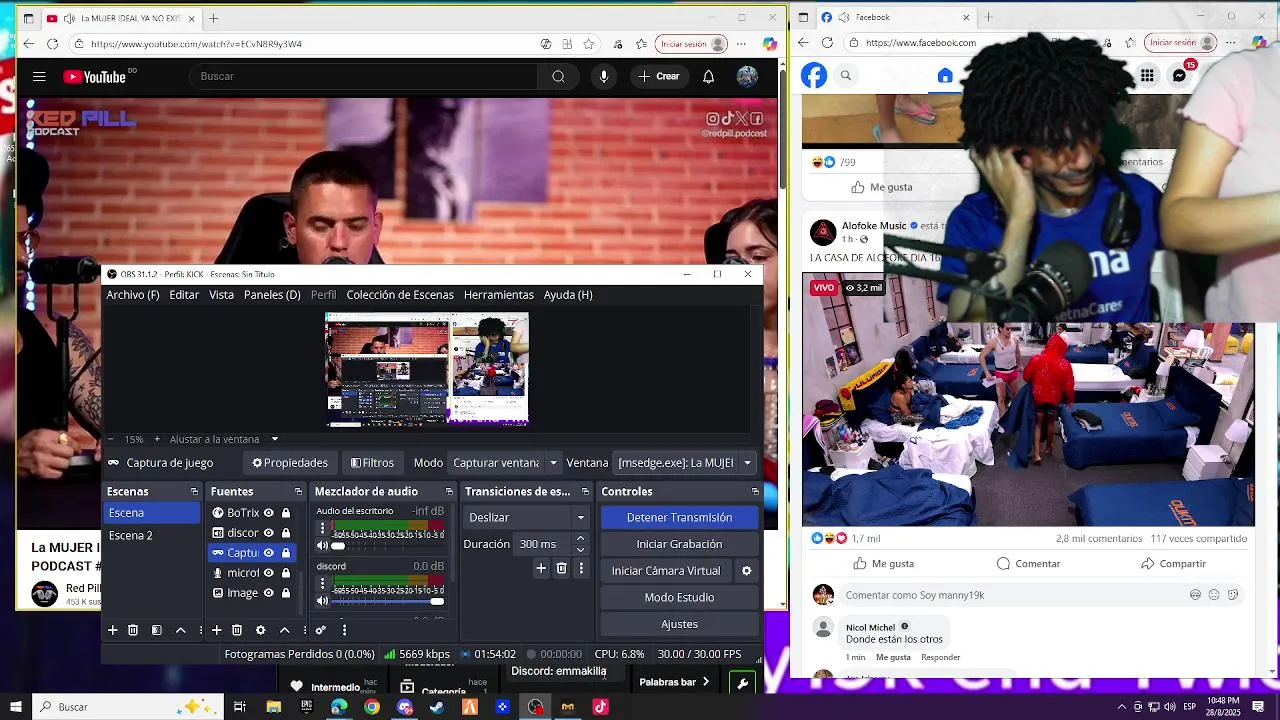The height and width of the screenshot is (720, 1280).
Task: Open source properties gear in Fuentes toolbar
Action: (x=261, y=630)
